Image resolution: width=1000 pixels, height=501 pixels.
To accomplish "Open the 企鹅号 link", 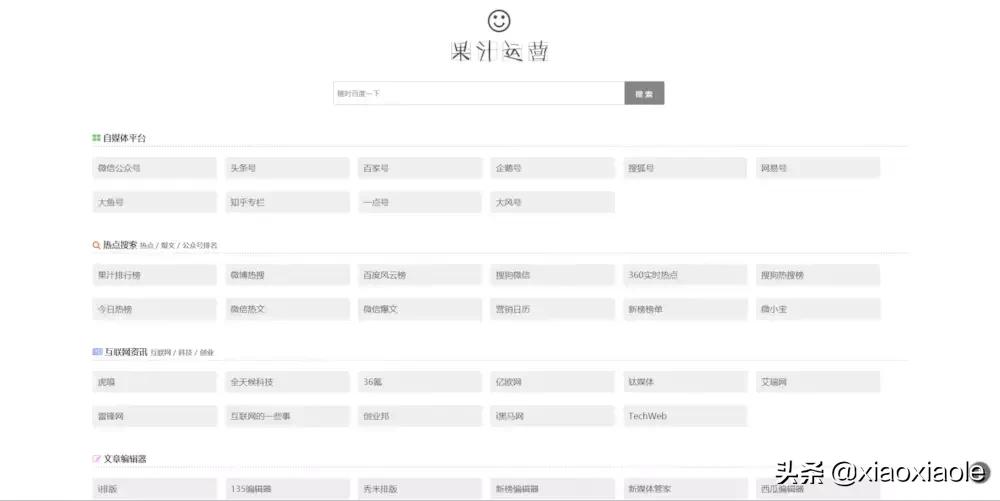I will point(552,168).
